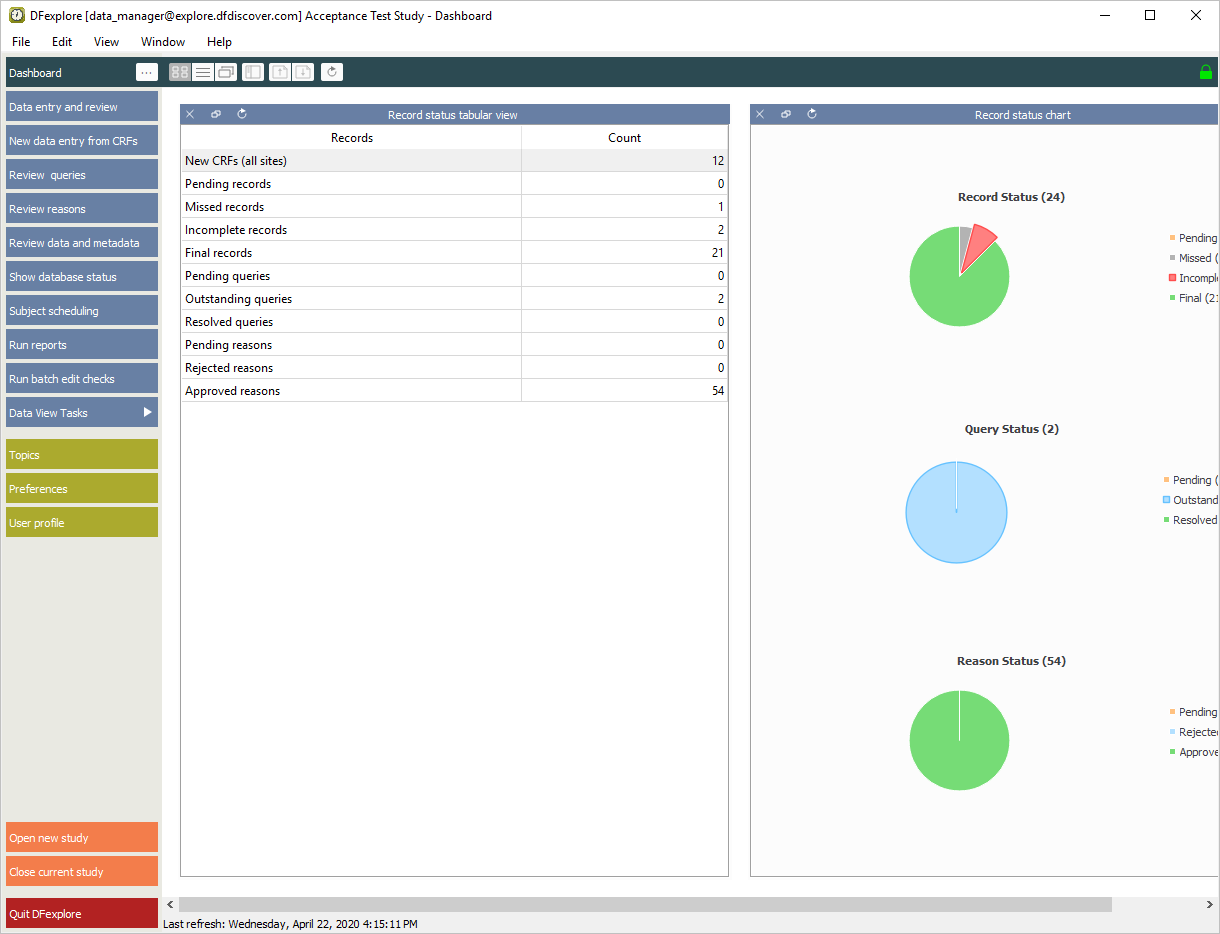Select the list layout icon in toolbar
Image resolution: width=1220 pixels, height=934 pixels.
pyautogui.click(x=203, y=72)
